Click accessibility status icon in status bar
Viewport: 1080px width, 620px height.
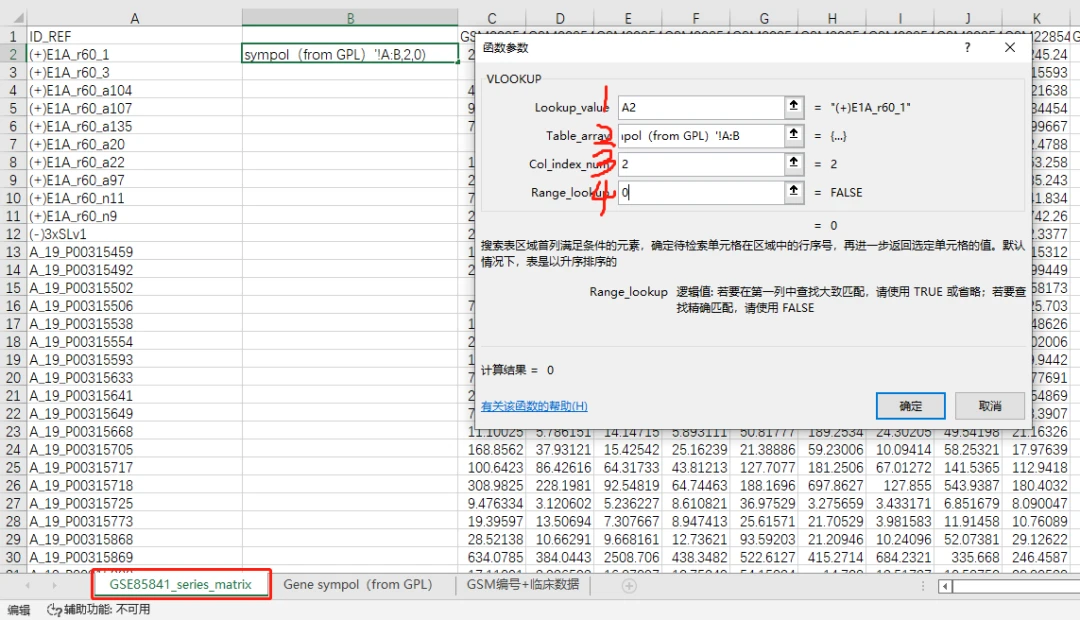54,610
